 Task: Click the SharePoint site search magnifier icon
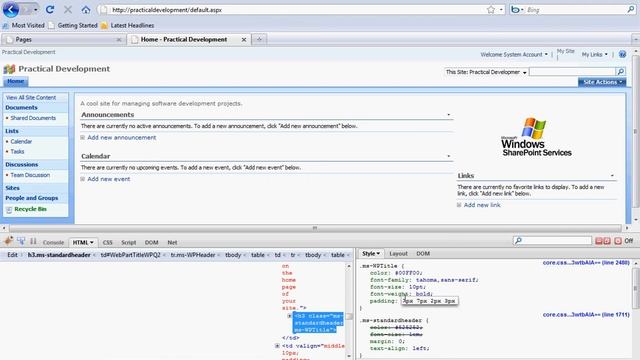pos(620,72)
